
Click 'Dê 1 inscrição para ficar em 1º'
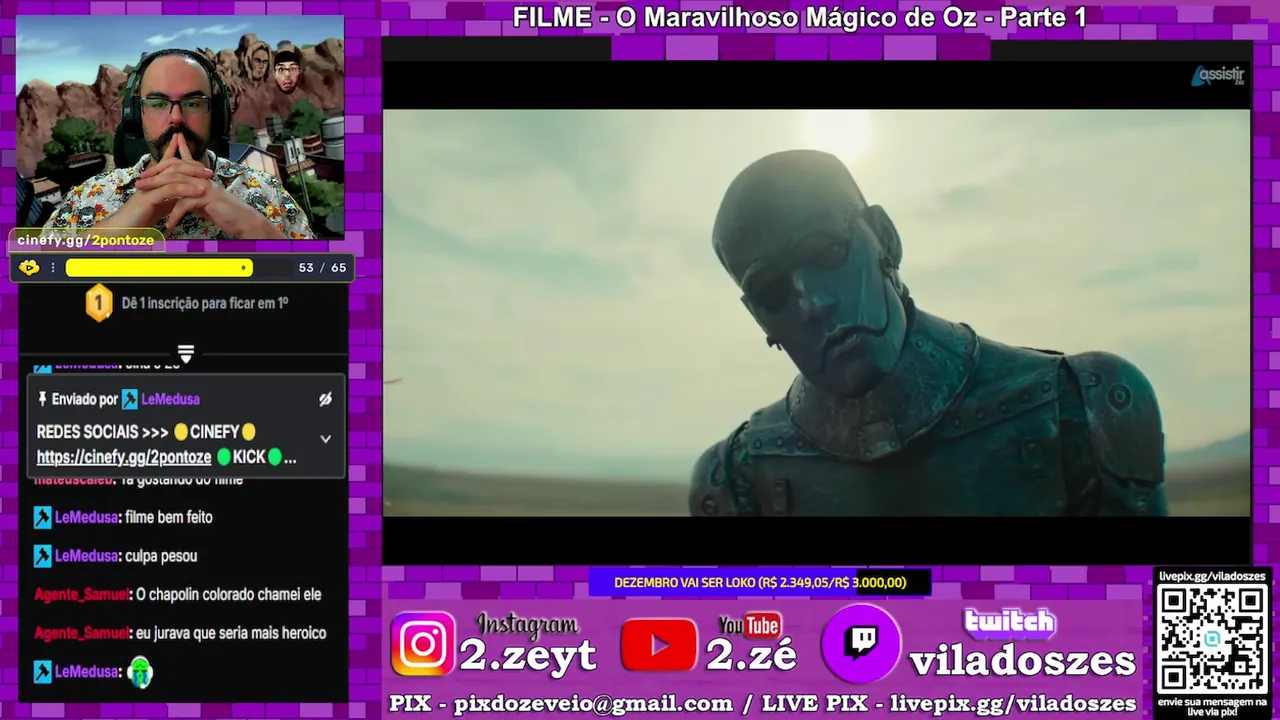pos(205,303)
